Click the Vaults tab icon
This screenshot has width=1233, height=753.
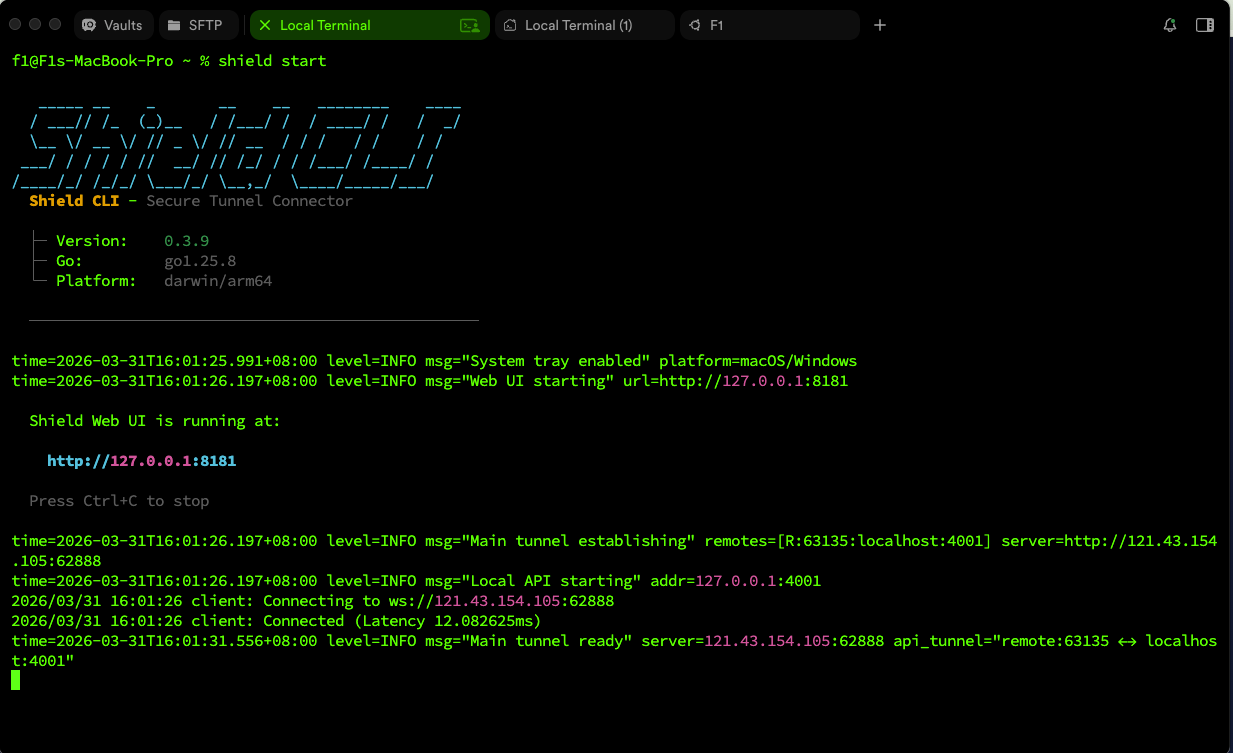89,25
